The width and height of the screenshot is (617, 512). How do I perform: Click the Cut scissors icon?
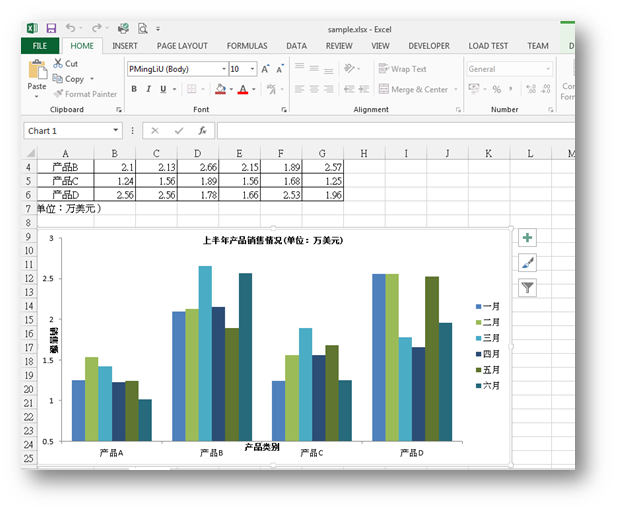click(59, 64)
